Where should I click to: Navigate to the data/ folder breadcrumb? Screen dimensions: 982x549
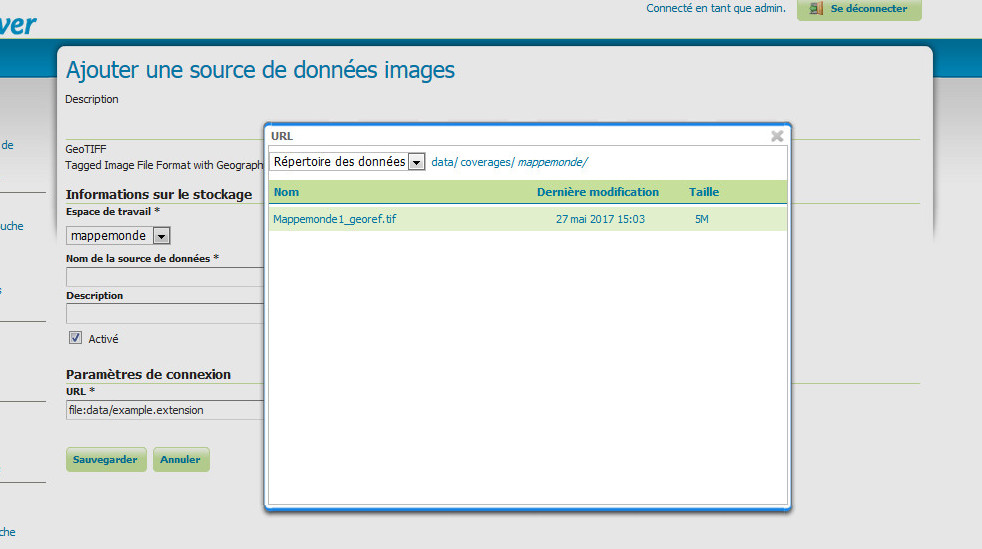(x=444, y=162)
